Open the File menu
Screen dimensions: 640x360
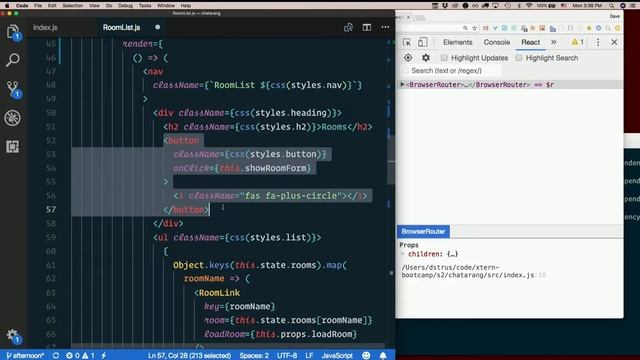coord(38,6)
